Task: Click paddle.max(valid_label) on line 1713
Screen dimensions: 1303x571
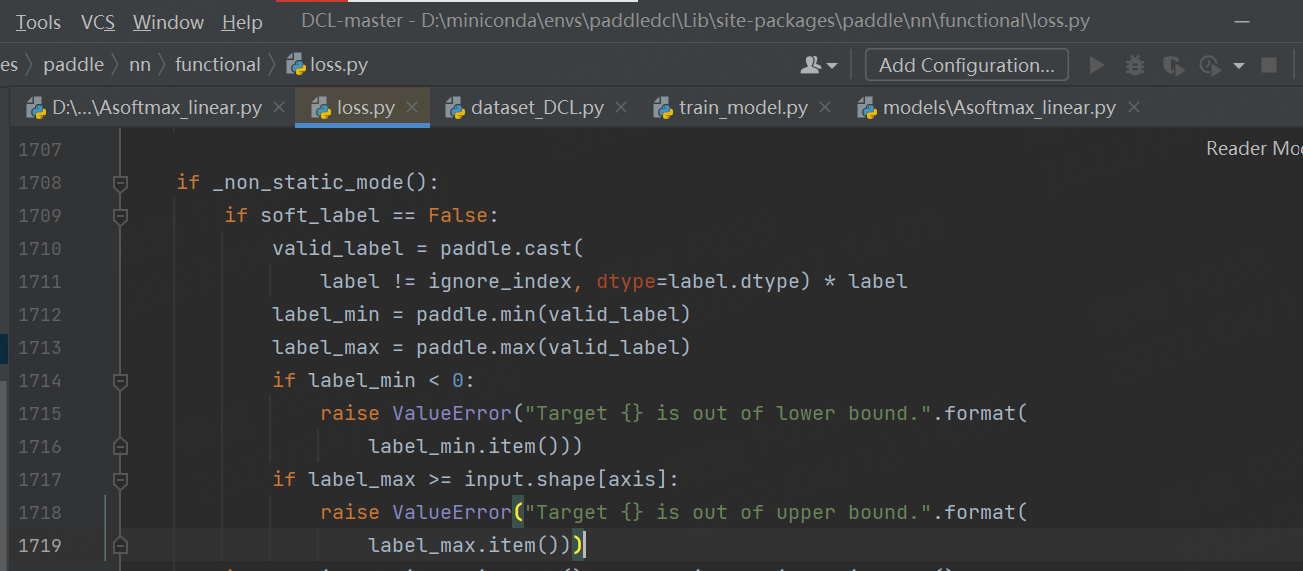Action: coord(554,348)
